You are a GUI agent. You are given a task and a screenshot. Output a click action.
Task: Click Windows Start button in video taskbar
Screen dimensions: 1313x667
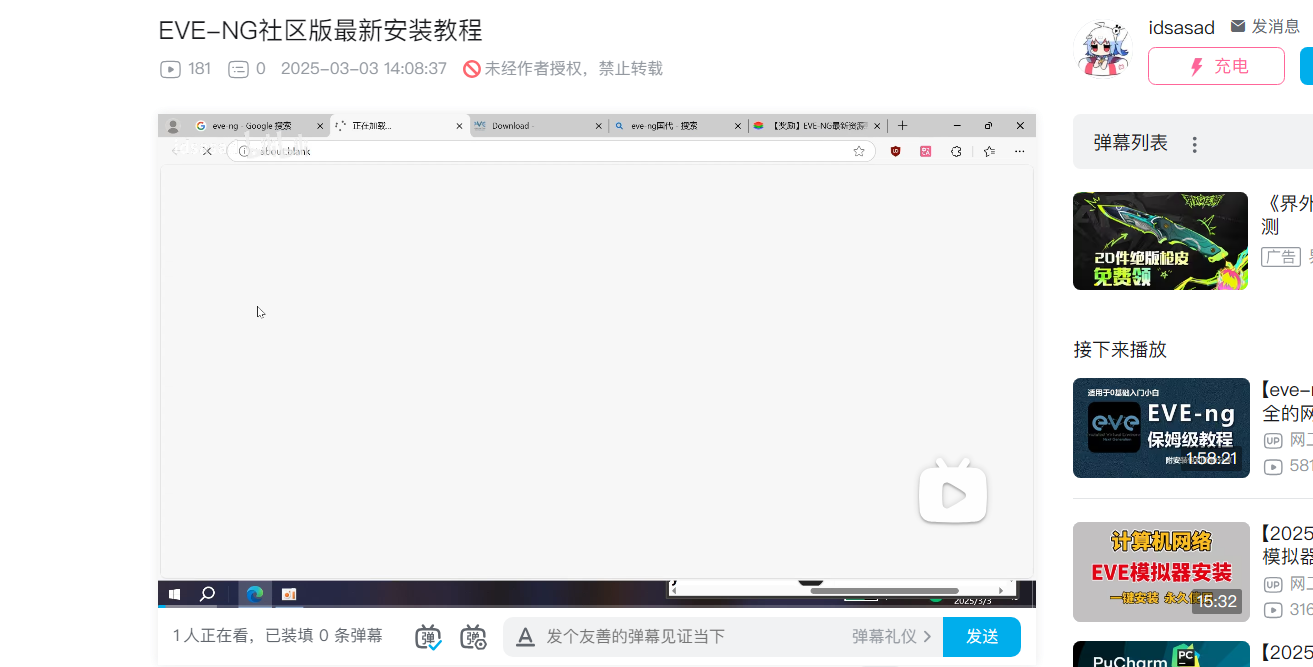175,594
